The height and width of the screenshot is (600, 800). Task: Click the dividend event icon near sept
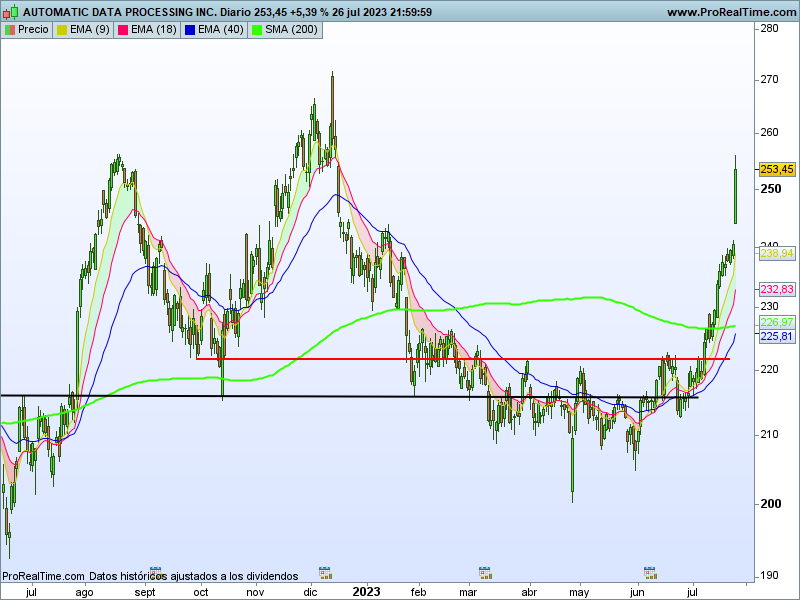tap(156, 573)
